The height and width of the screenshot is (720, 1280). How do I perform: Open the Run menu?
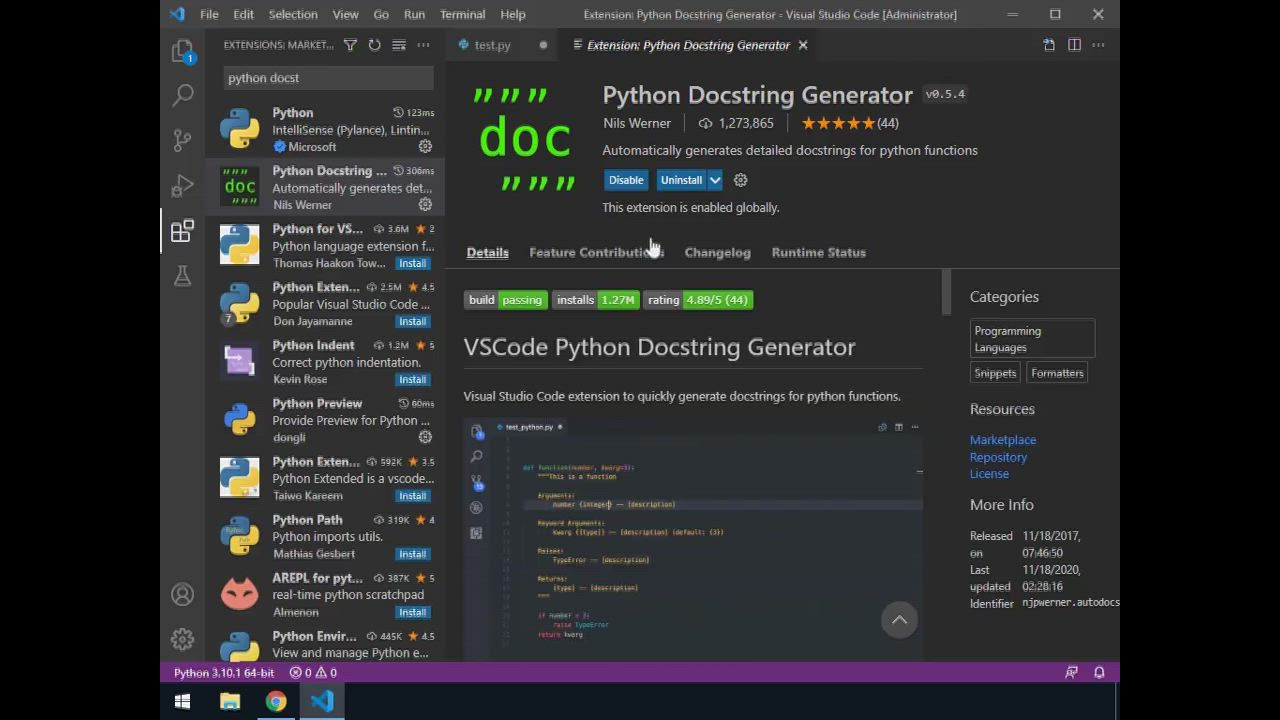[x=414, y=14]
